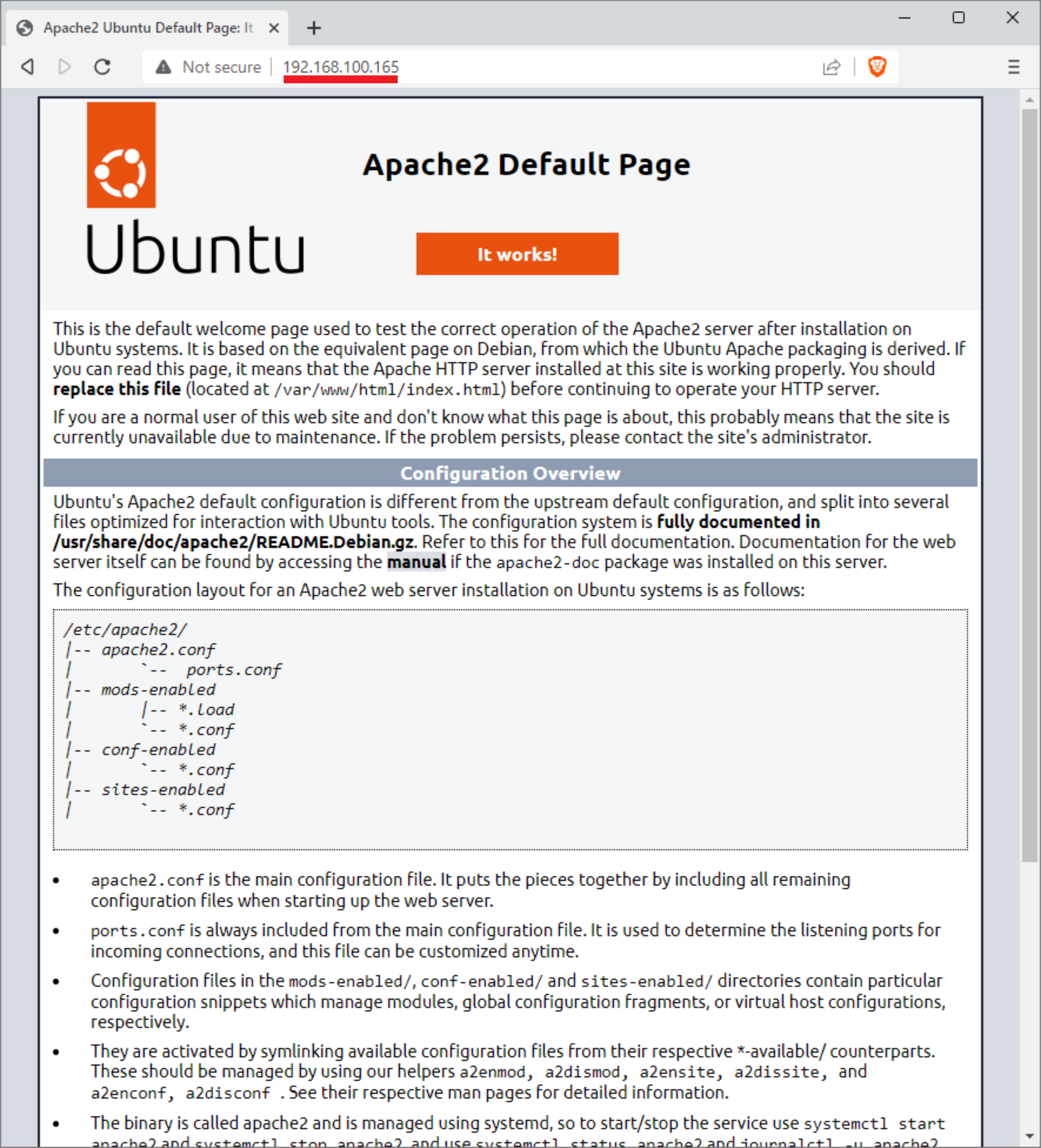
Task: Click ports.conf in the config tree
Action: pos(234,670)
